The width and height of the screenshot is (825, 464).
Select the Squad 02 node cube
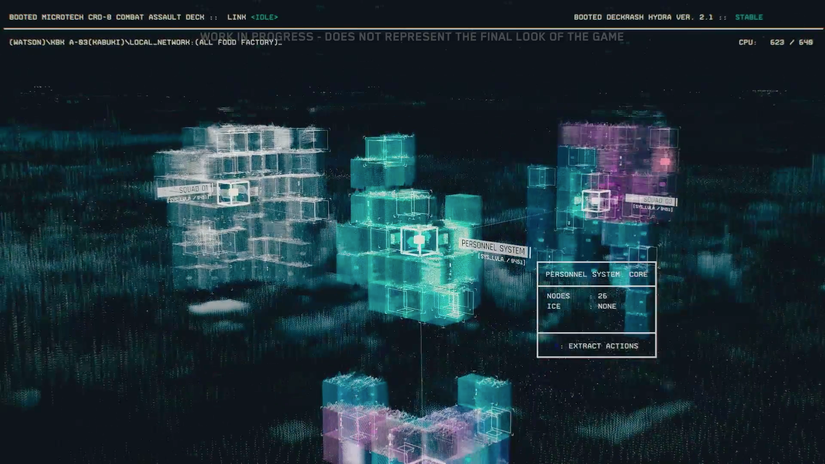point(596,201)
